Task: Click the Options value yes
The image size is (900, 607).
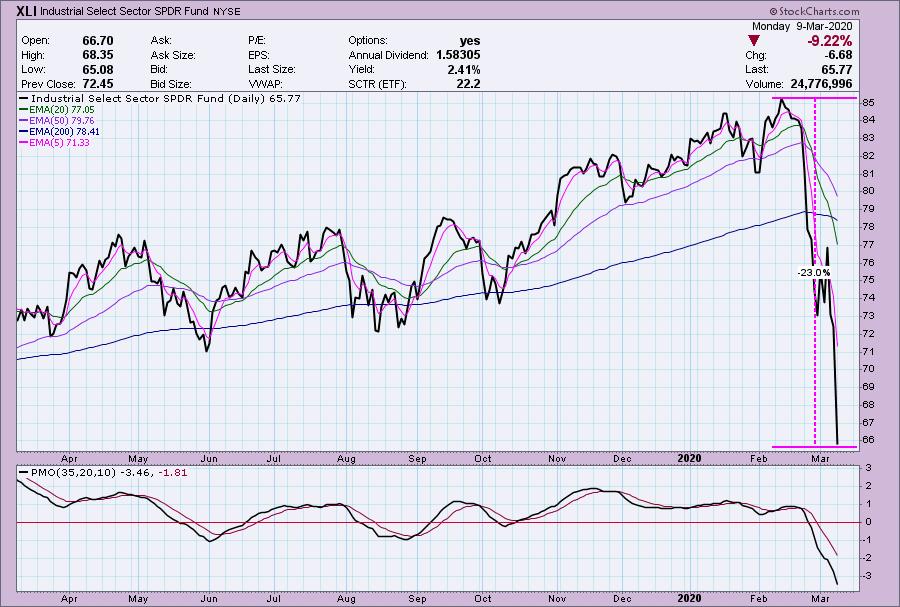Action: coord(470,41)
